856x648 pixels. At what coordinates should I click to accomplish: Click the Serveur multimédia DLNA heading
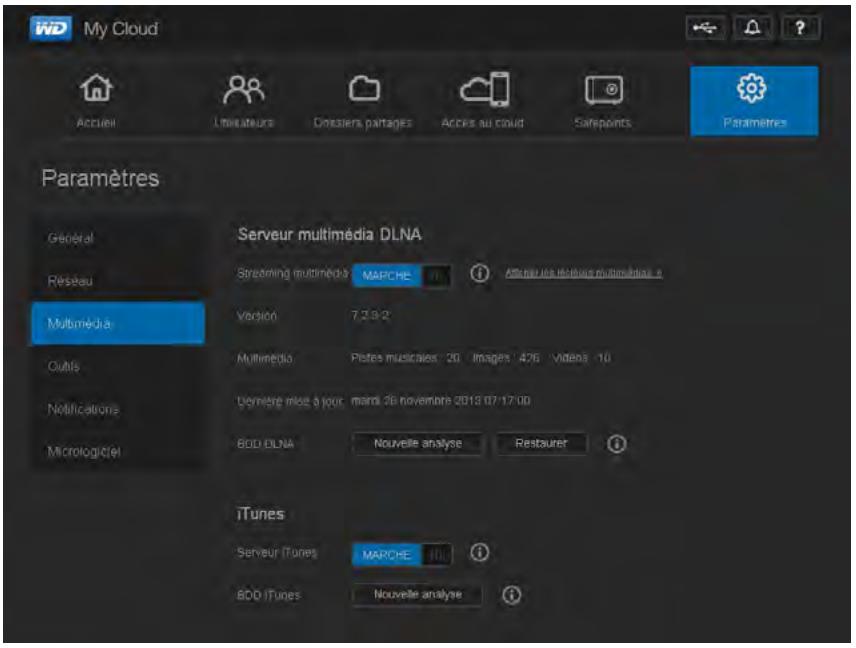pyautogui.click(x=330, y=235)
